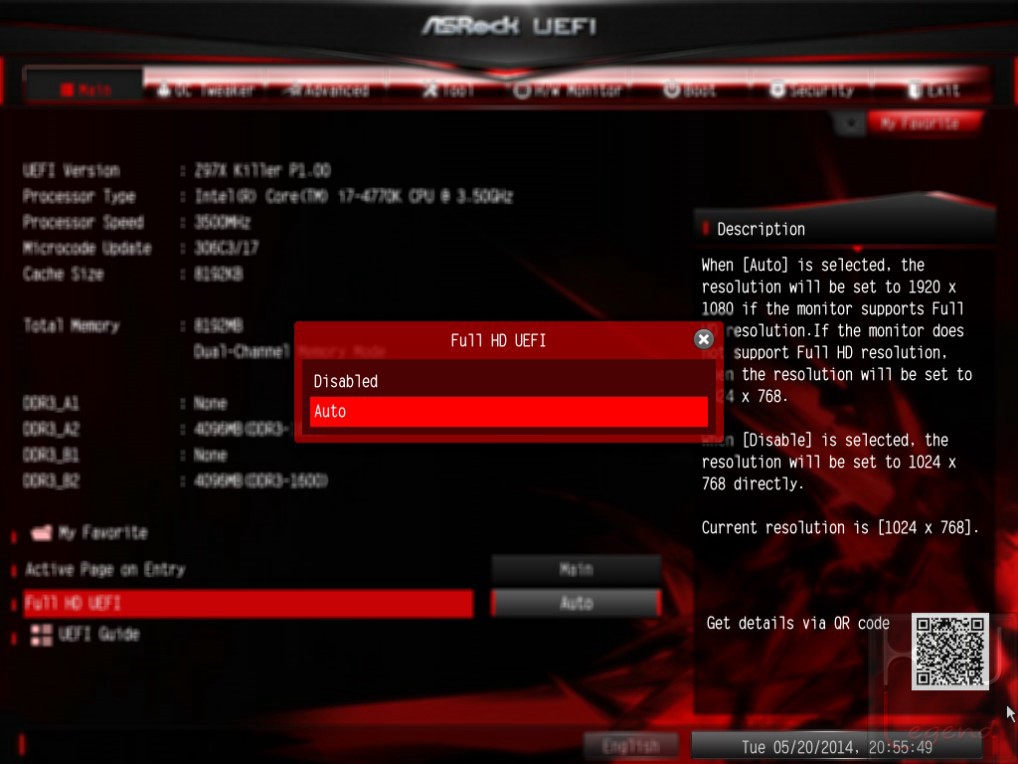Click the DDR3_A2 memory slot row
Screen dimensions: 1018x764
coord(155,429)
